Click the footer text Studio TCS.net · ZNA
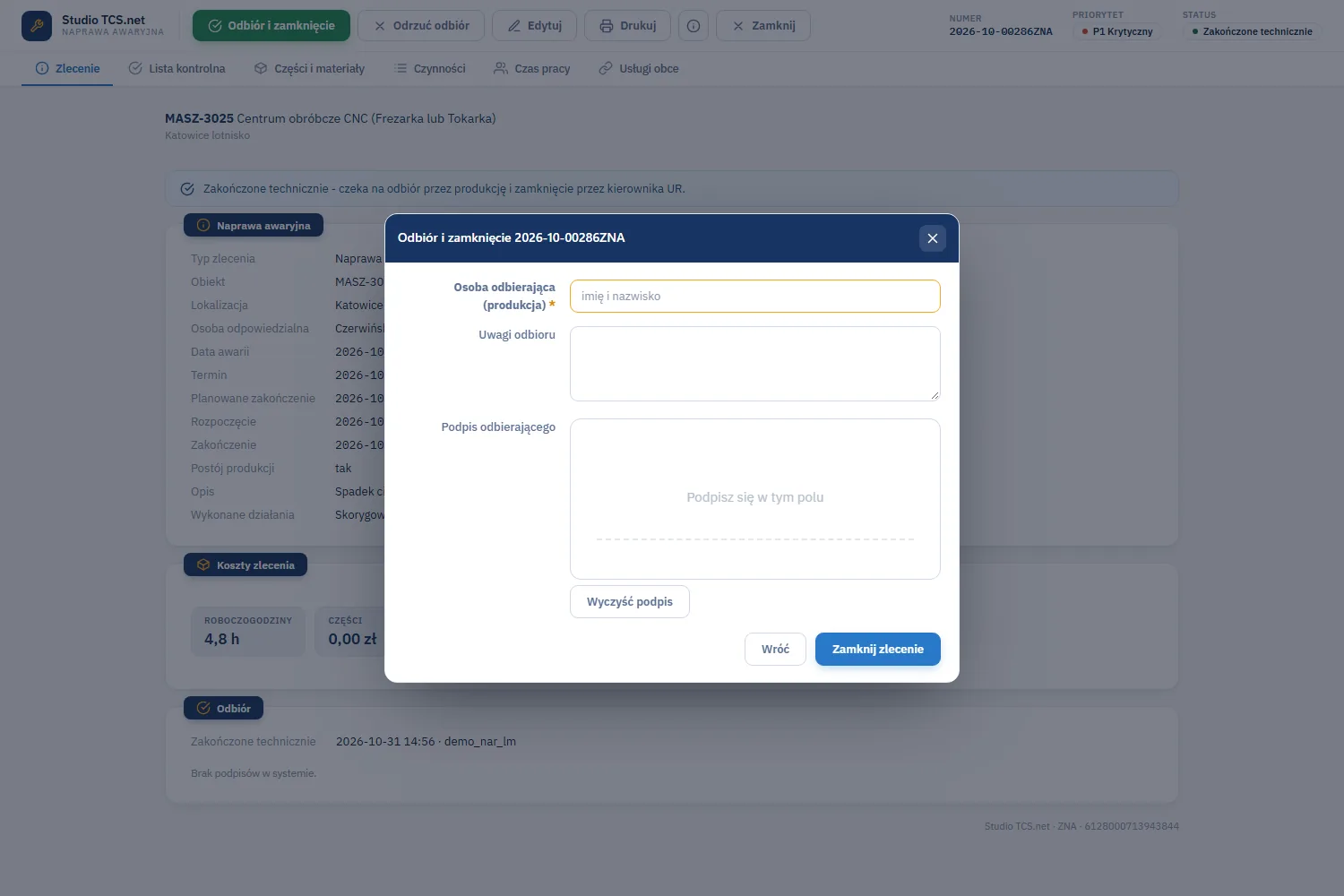Viewport: 1344px width, 896px height. click(x=1030, y=826)
